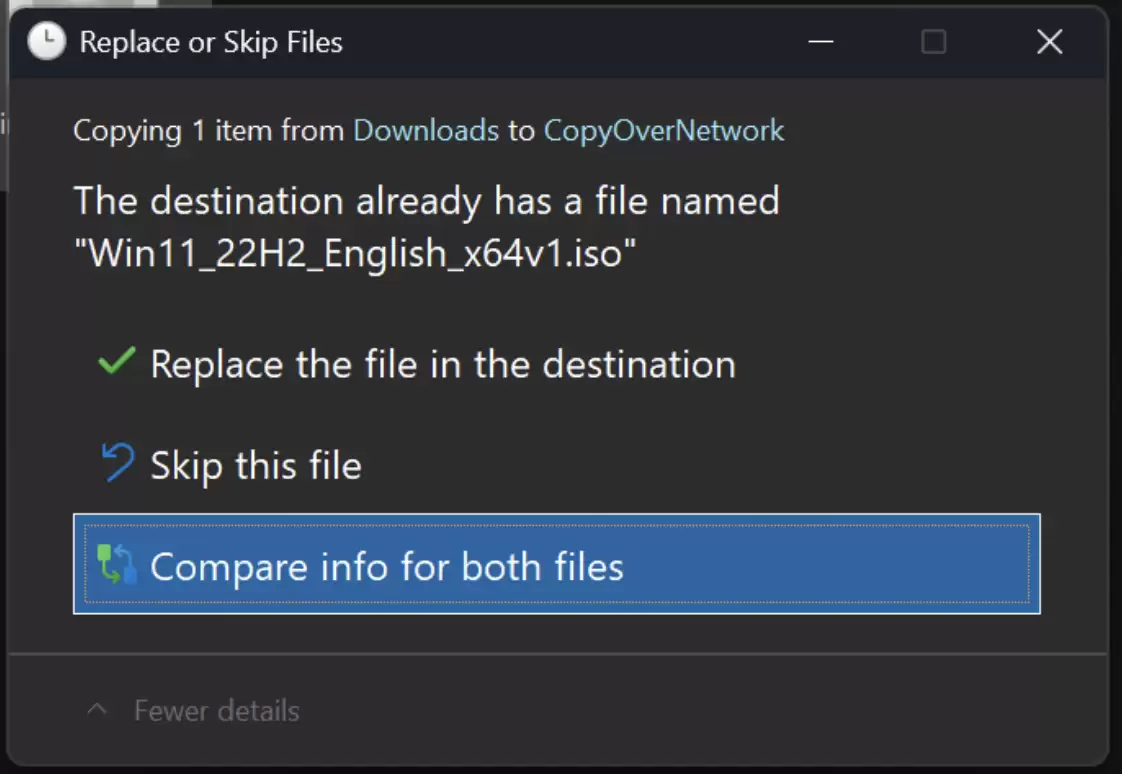
Task: Click Compare info for both files
Action: 389,565
